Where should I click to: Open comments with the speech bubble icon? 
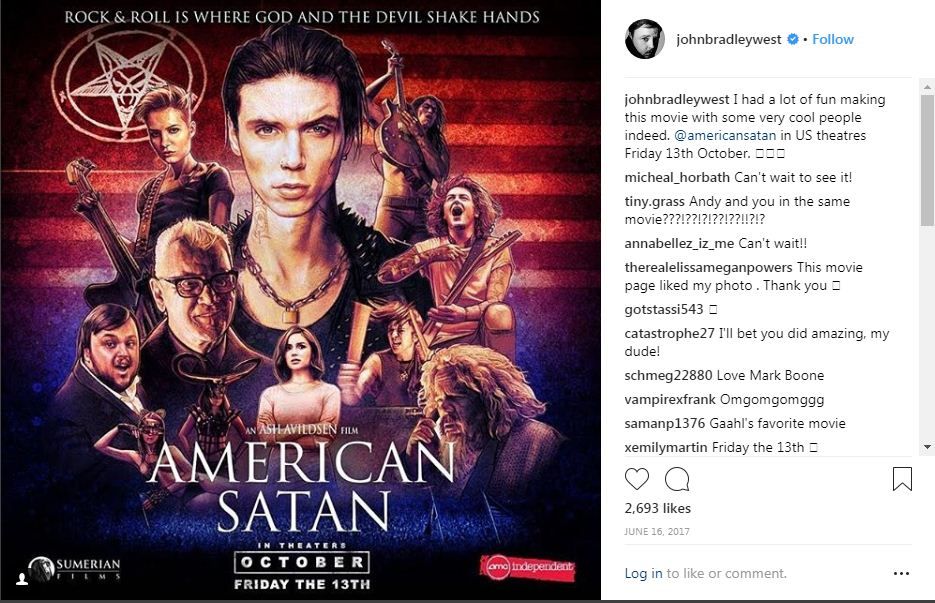click(x=677, y=479)
